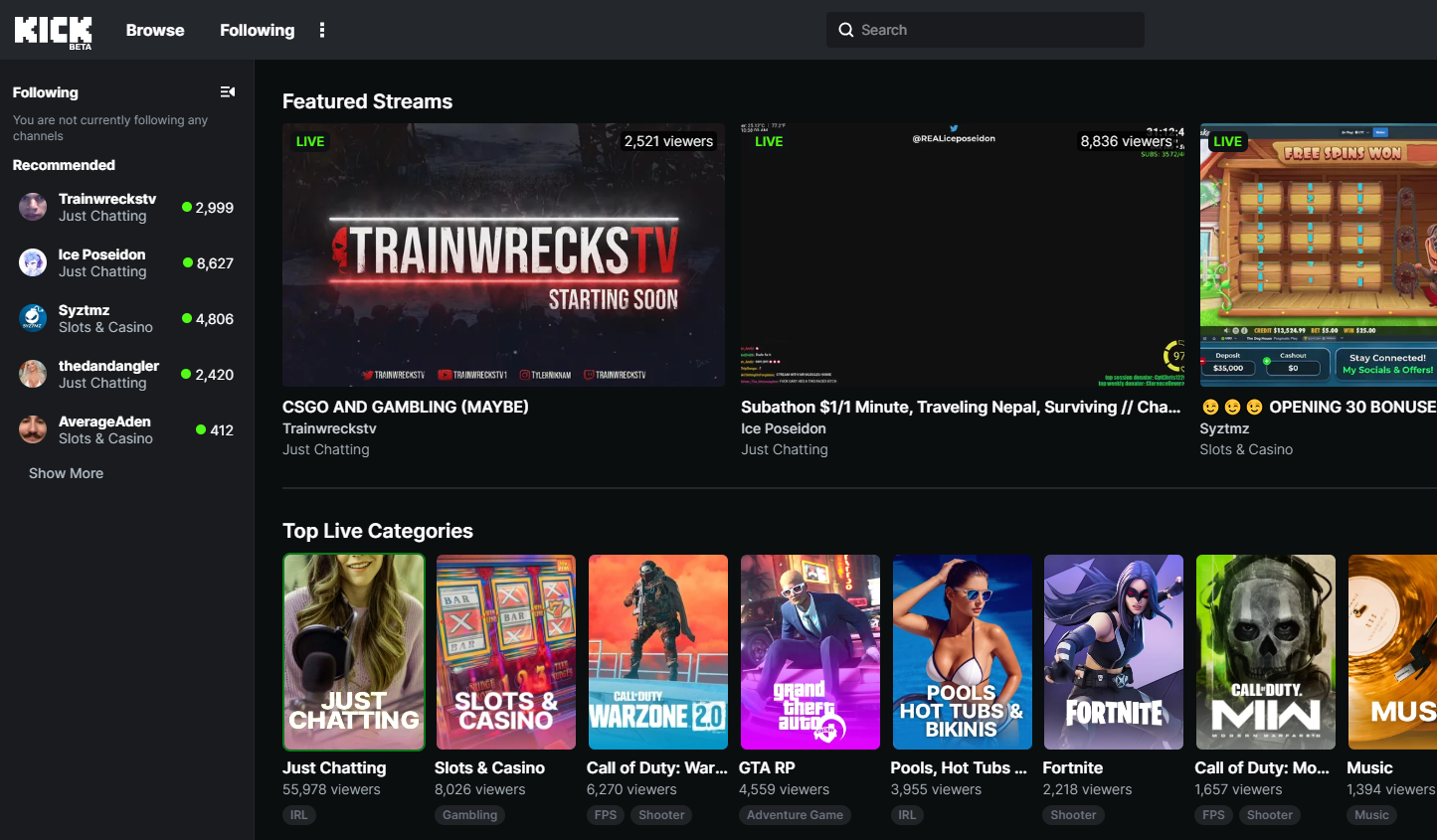Expand the recommended list with Show More

point(66,473)
